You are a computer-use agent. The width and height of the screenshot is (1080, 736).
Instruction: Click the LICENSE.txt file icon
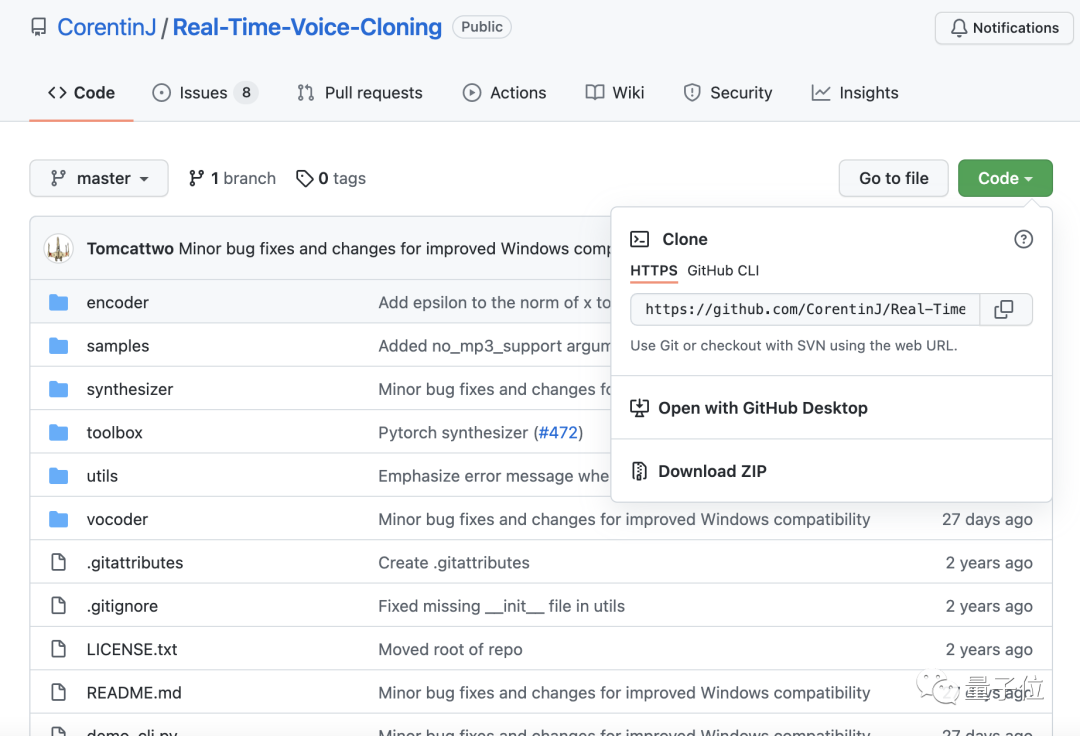59,649
